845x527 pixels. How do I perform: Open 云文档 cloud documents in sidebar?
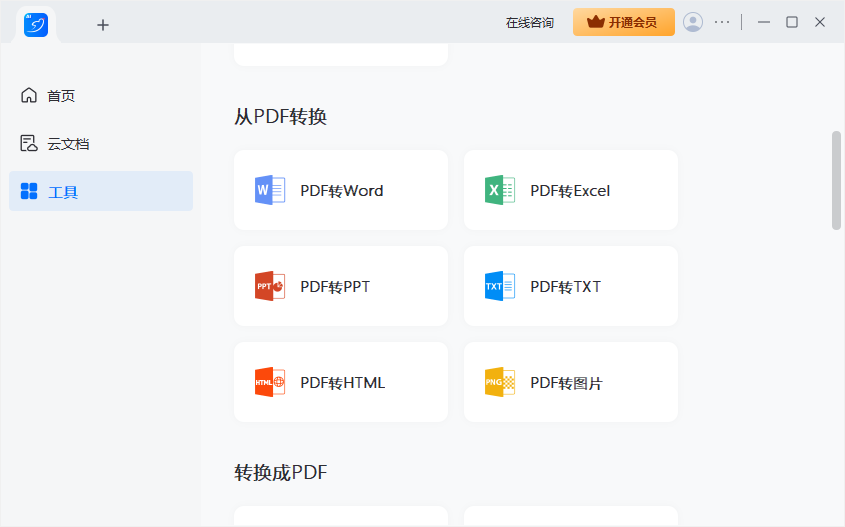click(x=101, y=143)
